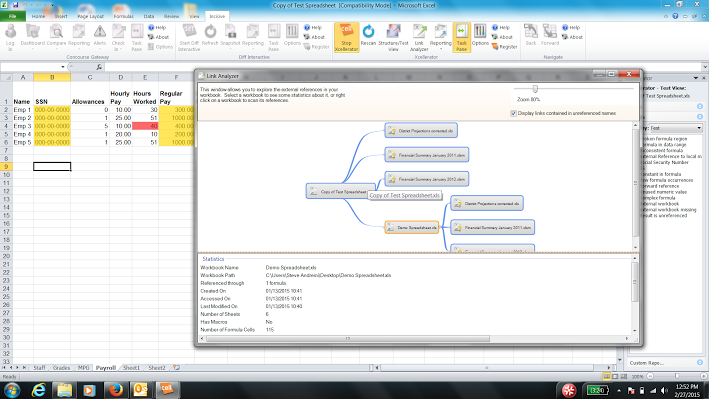
Task: Adjust the Excel zoom slider in status bar
Action: point(677,376)
